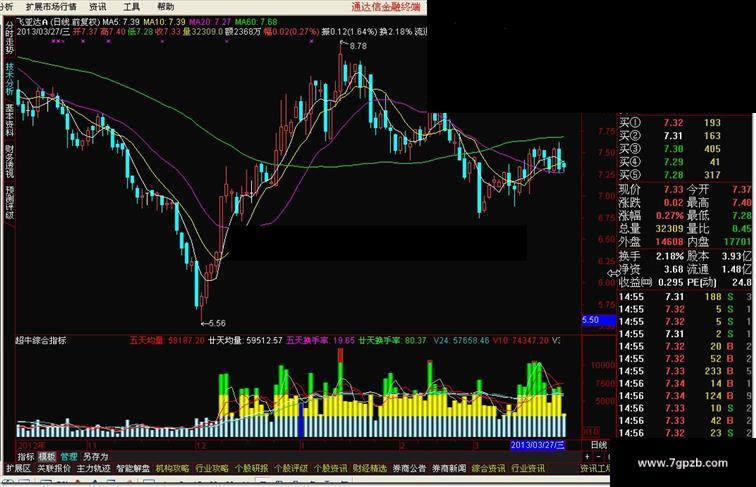Click the blue 2013/03/27/三 date marker
Image resolution: width=756 pixels, height=487 pixels.
point(538,445)
